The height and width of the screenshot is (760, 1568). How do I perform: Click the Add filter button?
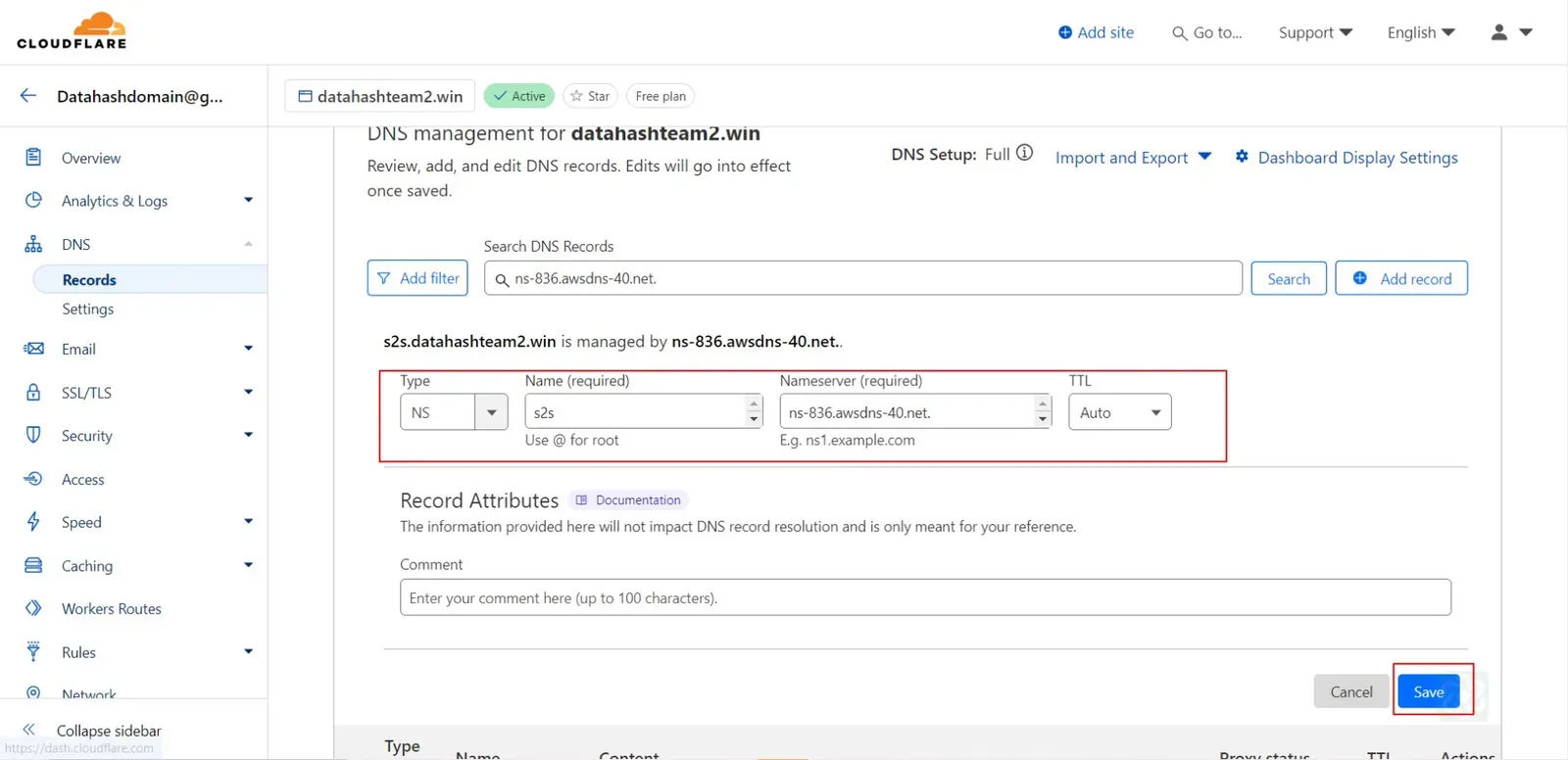[x=417, y=278]
